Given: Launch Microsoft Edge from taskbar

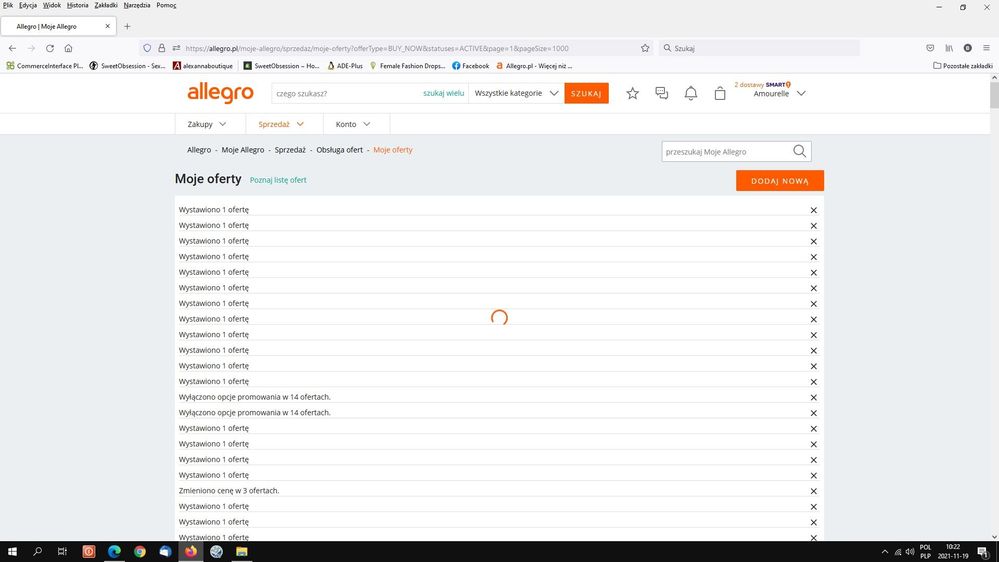Looking at the screenshot, I should pyautogui.click(x=114, y=552).
